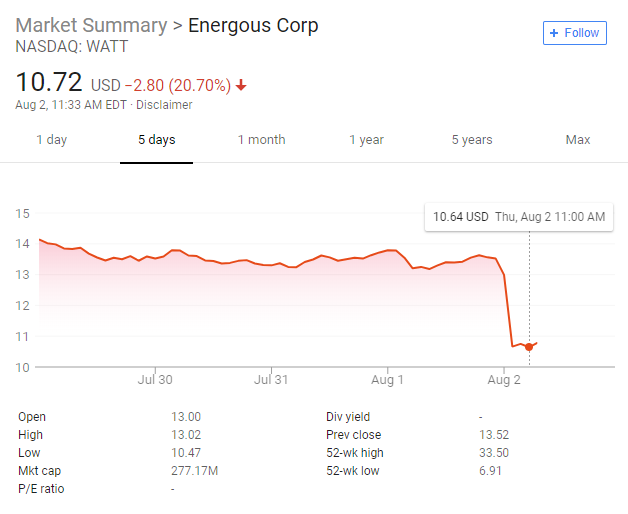The height and width of the screenshot is (514, 628).
Task: Click the plus icon in Follow
Action: point(555,33)
